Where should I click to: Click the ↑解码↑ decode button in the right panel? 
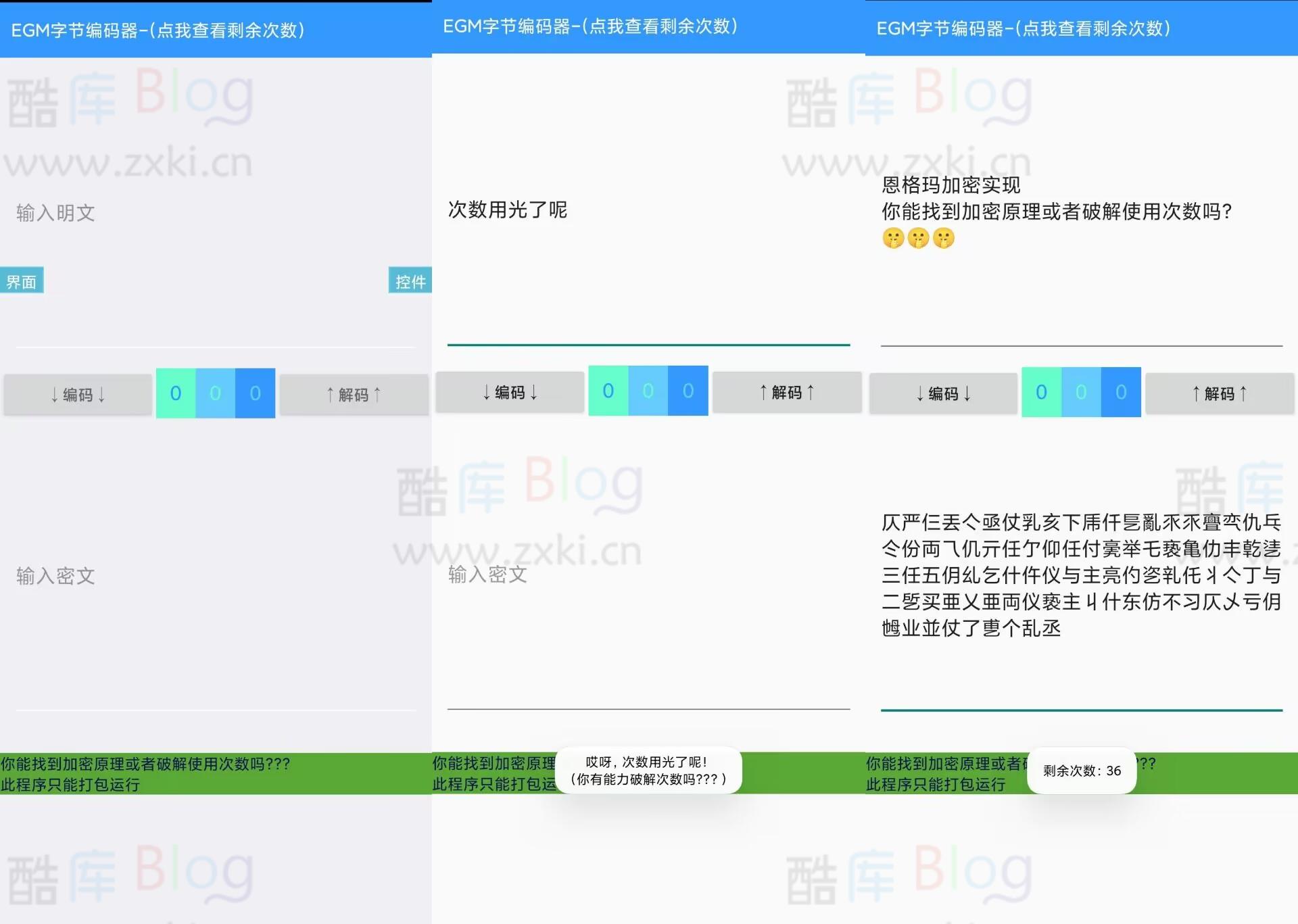pos(1219,393)
